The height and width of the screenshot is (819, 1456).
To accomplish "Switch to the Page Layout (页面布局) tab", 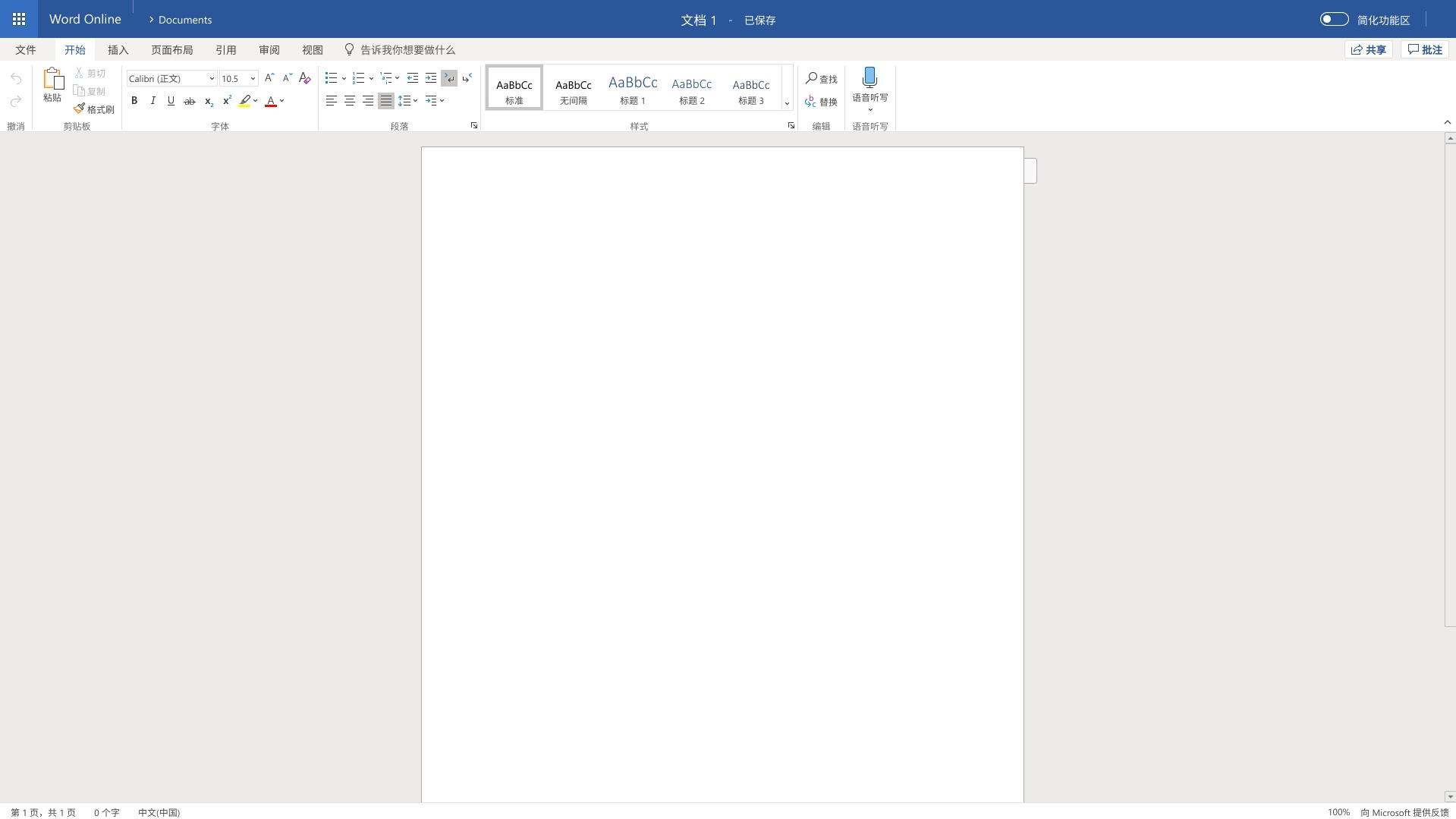I will [171, 50].
